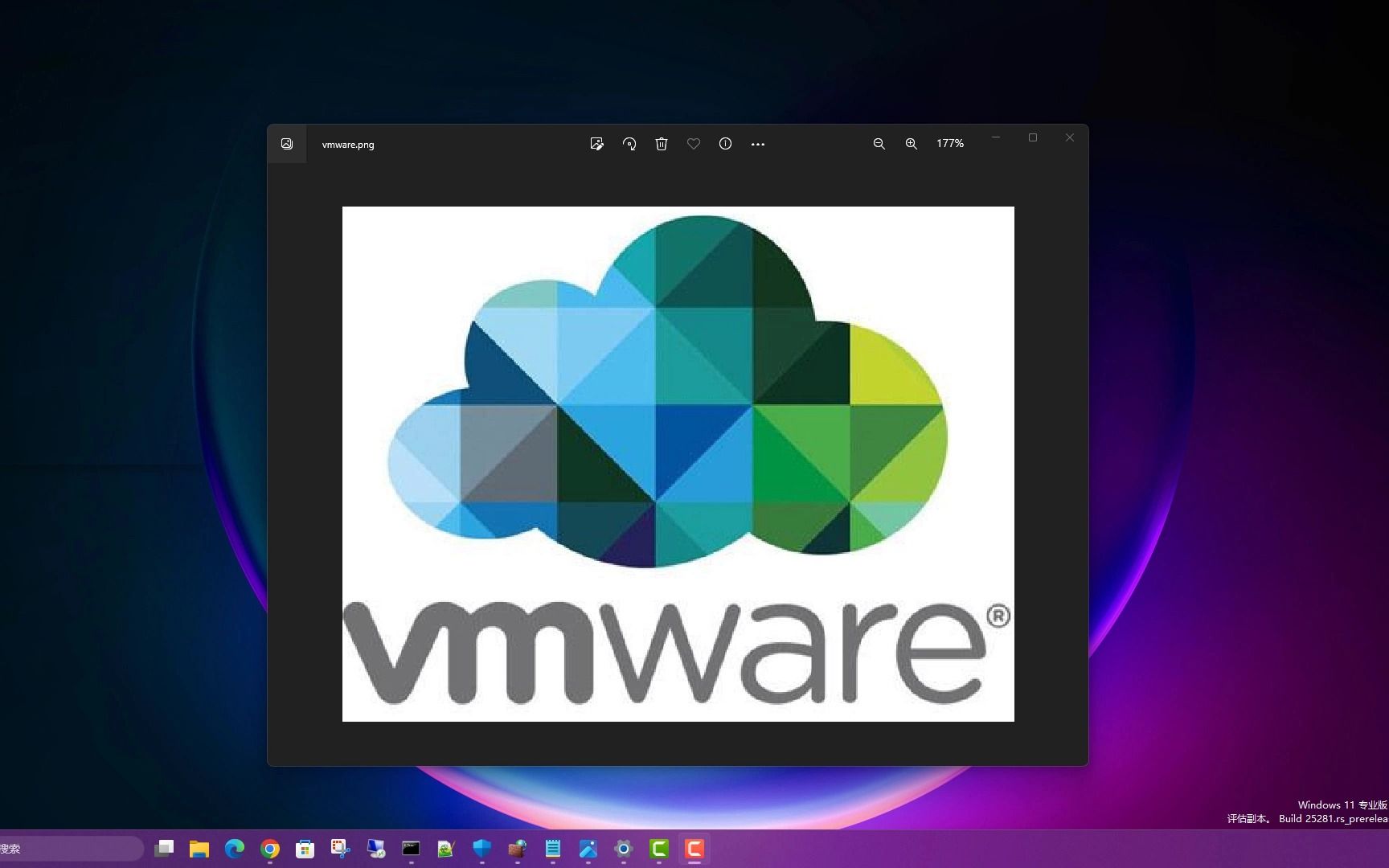Open the file info panel icon
This screenshot has width=1389, height=868.
[725, 144]
